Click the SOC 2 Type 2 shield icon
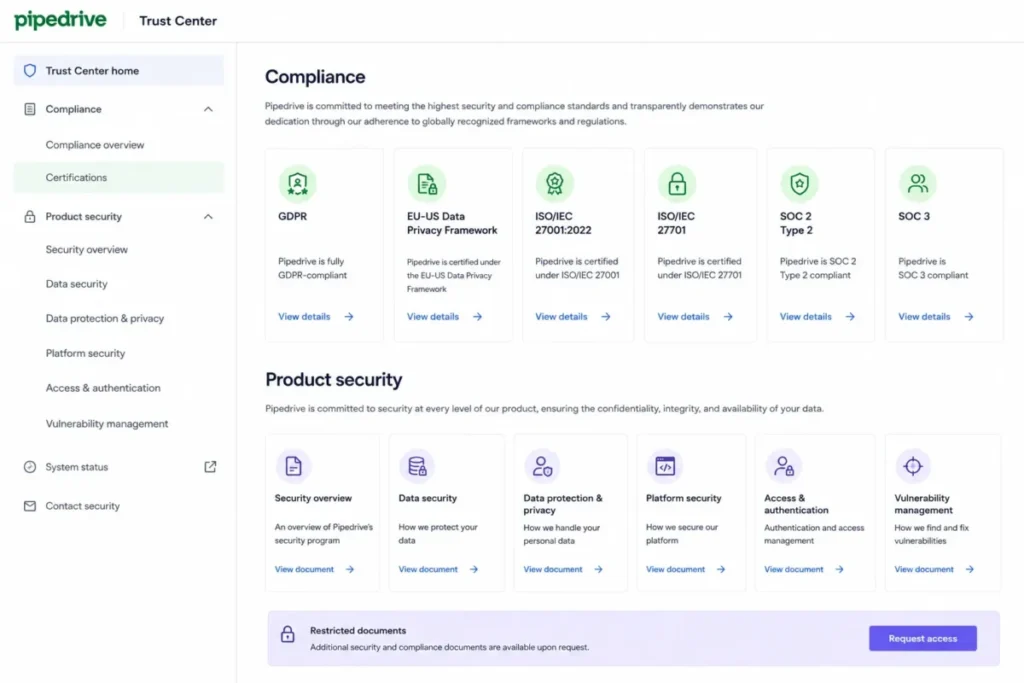 (799, 184)
